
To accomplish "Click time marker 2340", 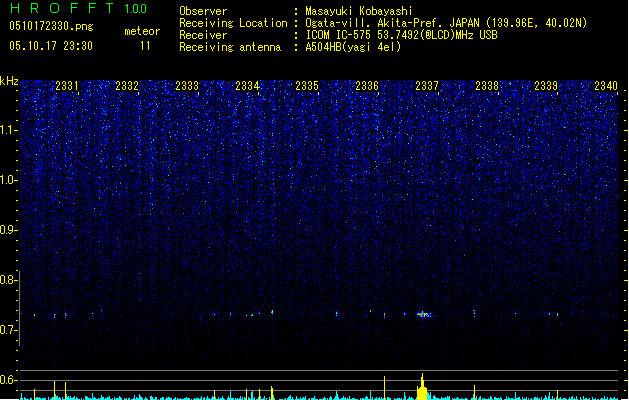I will point(606,86).
